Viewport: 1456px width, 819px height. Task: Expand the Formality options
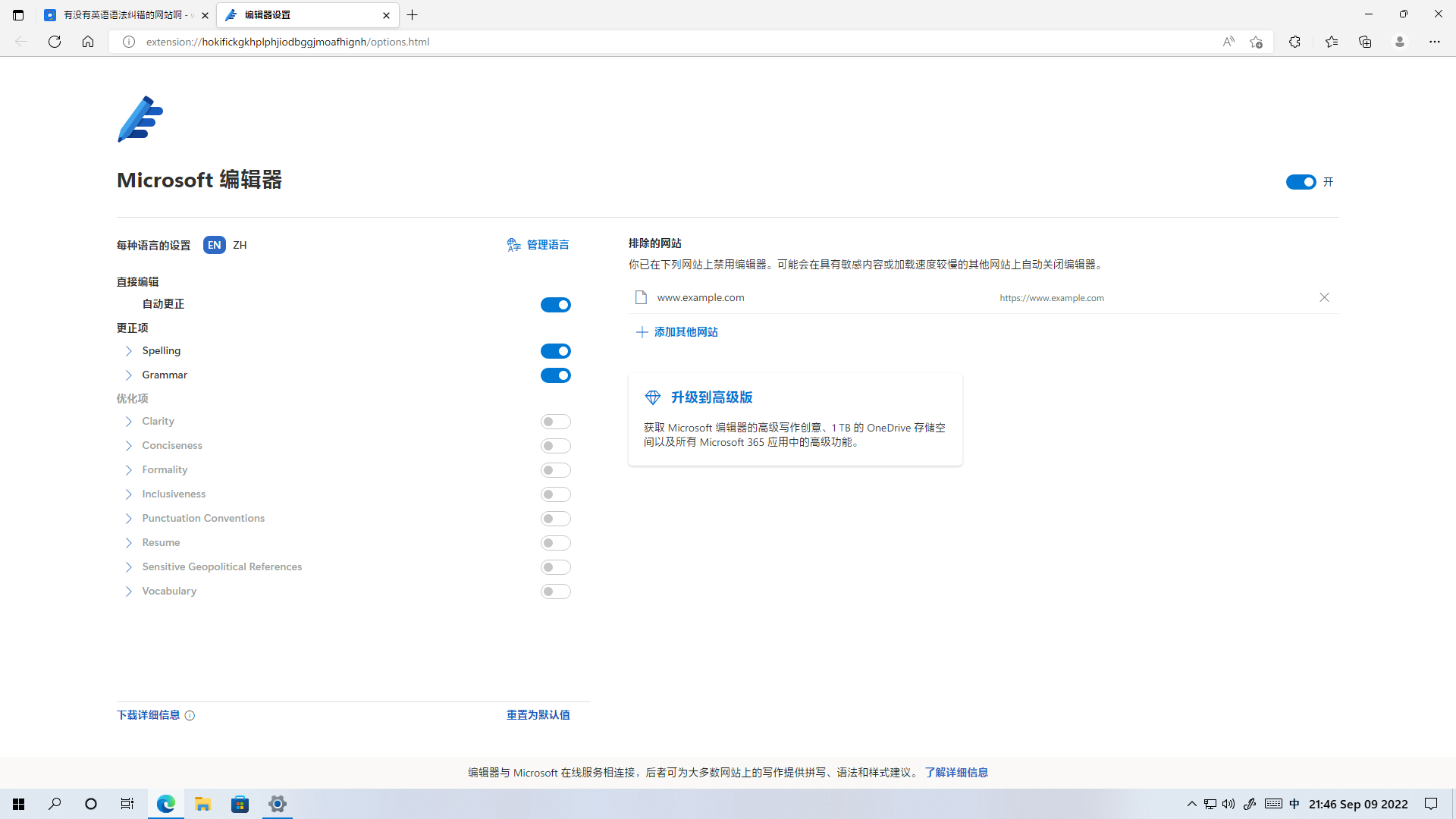point(128,470)
